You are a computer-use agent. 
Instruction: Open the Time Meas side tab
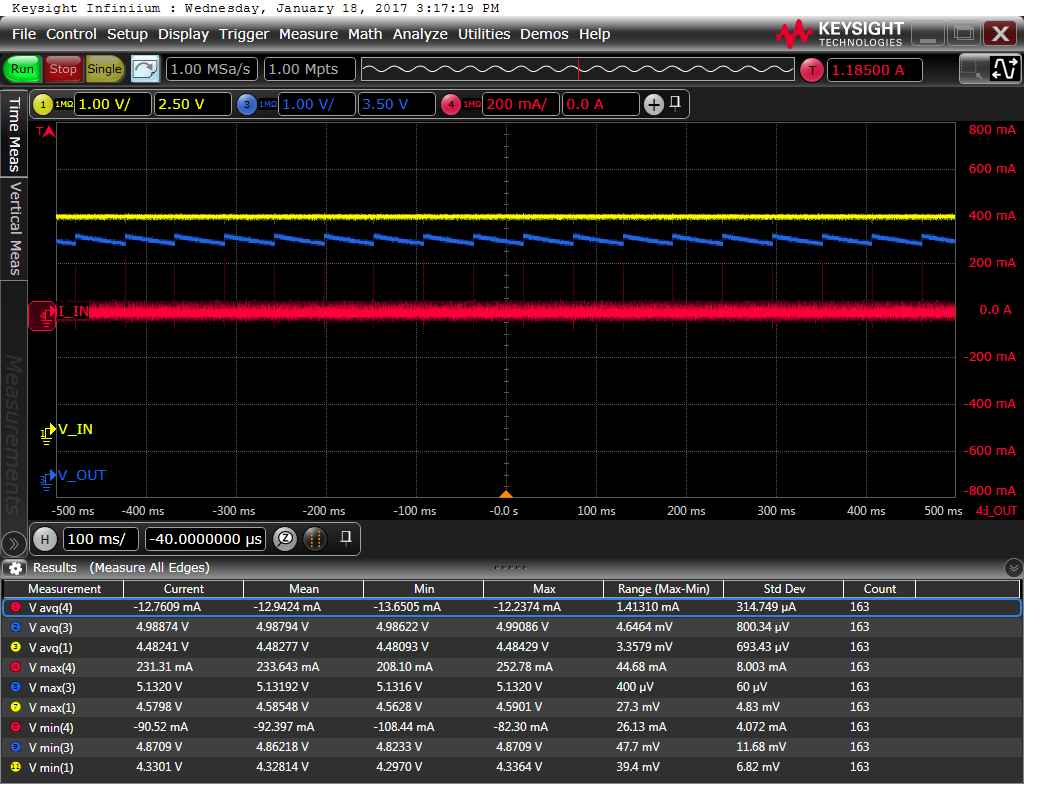(14, 133)
